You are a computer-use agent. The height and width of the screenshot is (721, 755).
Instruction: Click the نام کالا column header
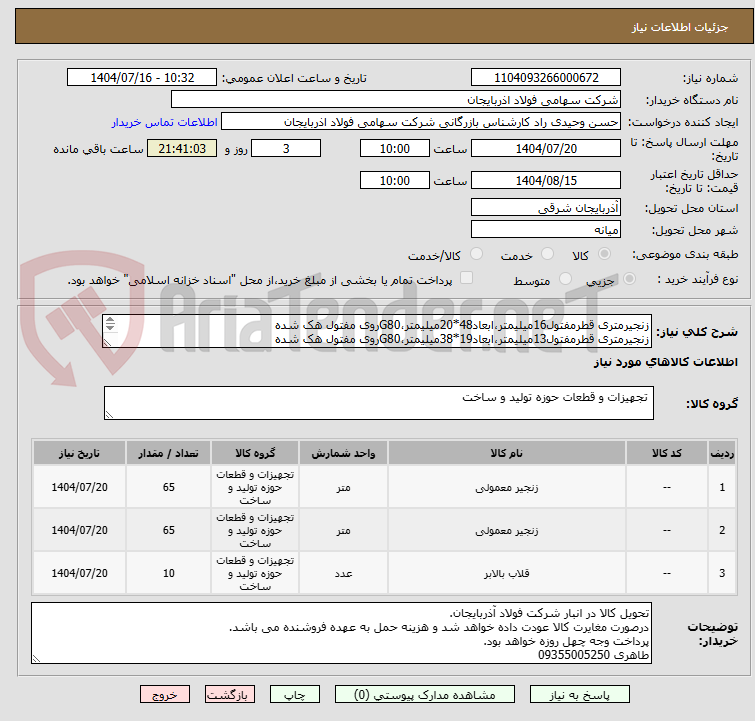[x=507, y=453]
